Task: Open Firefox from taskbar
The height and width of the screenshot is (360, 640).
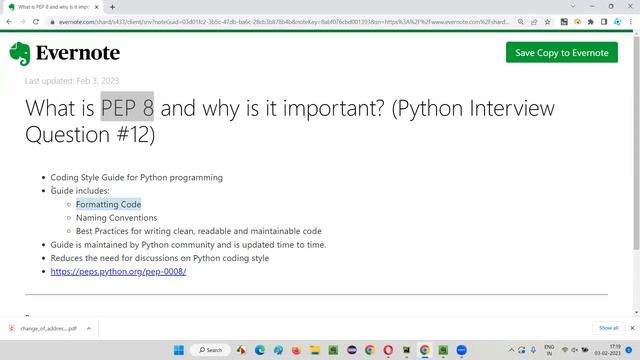Action: pyautogui.click(x=296, y=350)
